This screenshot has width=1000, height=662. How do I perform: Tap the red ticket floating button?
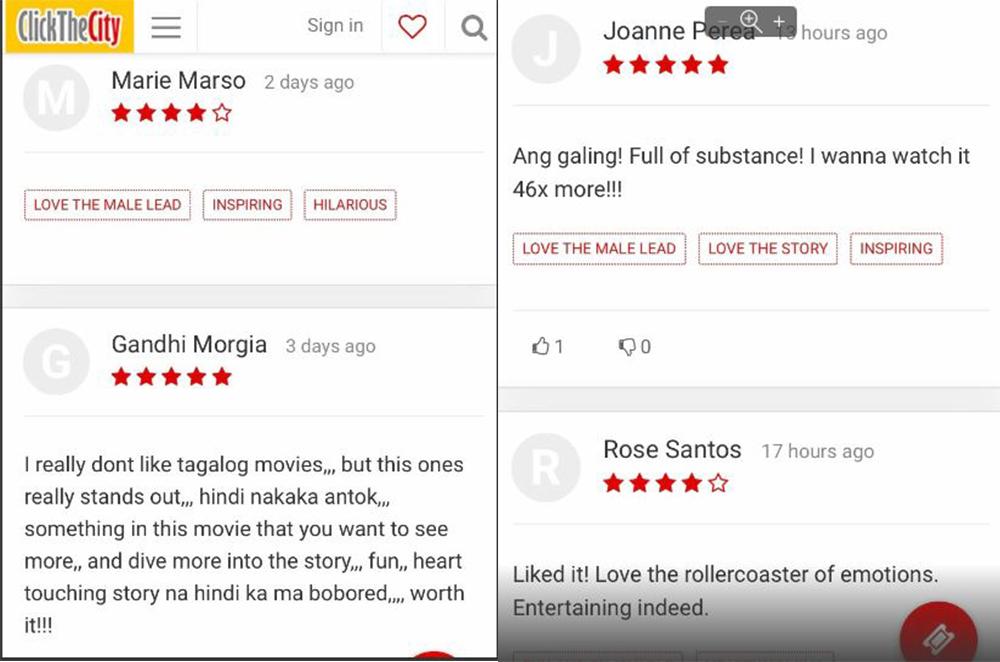point(938,636)
